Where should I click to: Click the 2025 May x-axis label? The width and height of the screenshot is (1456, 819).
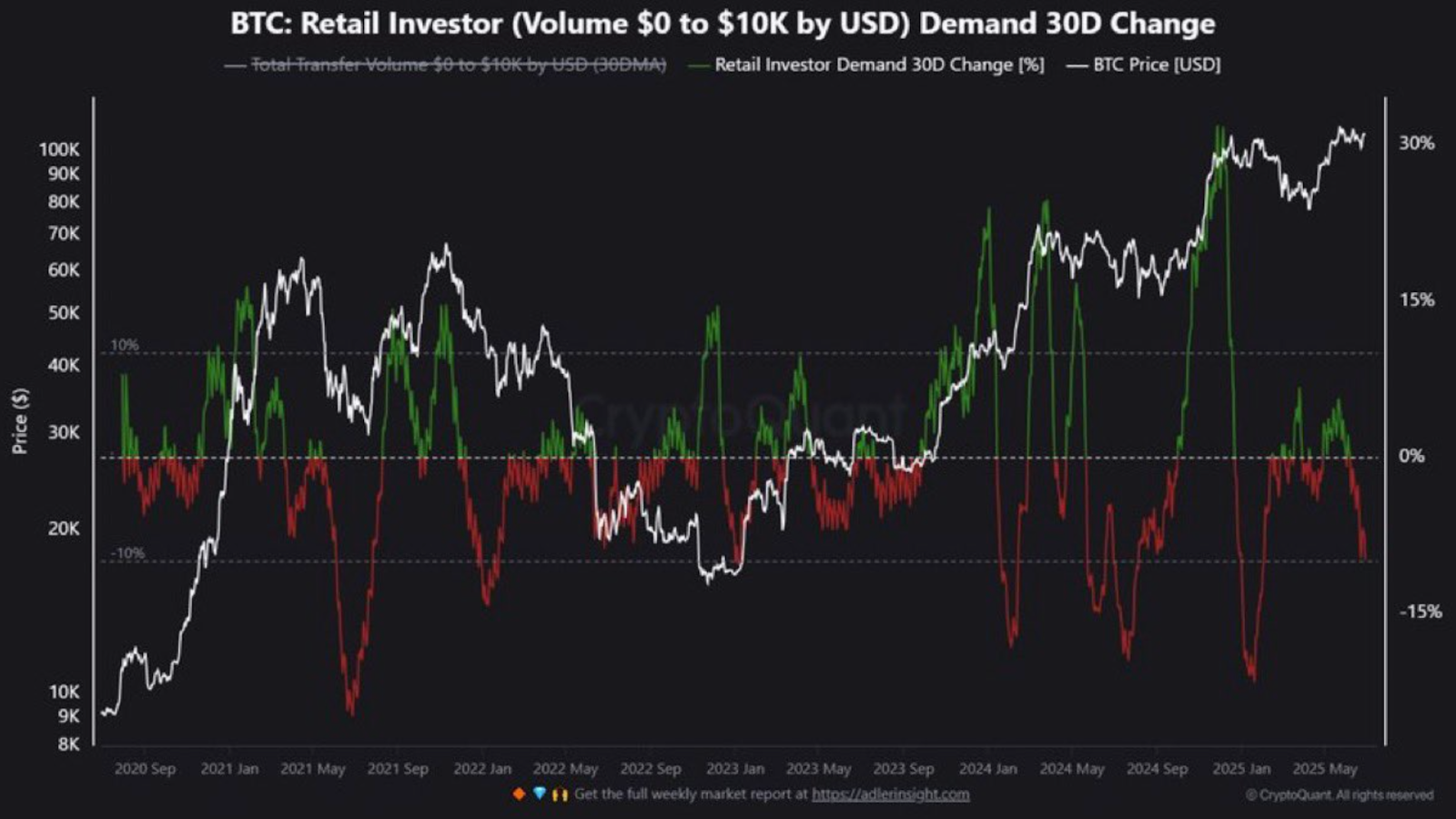coord(1325,769)
